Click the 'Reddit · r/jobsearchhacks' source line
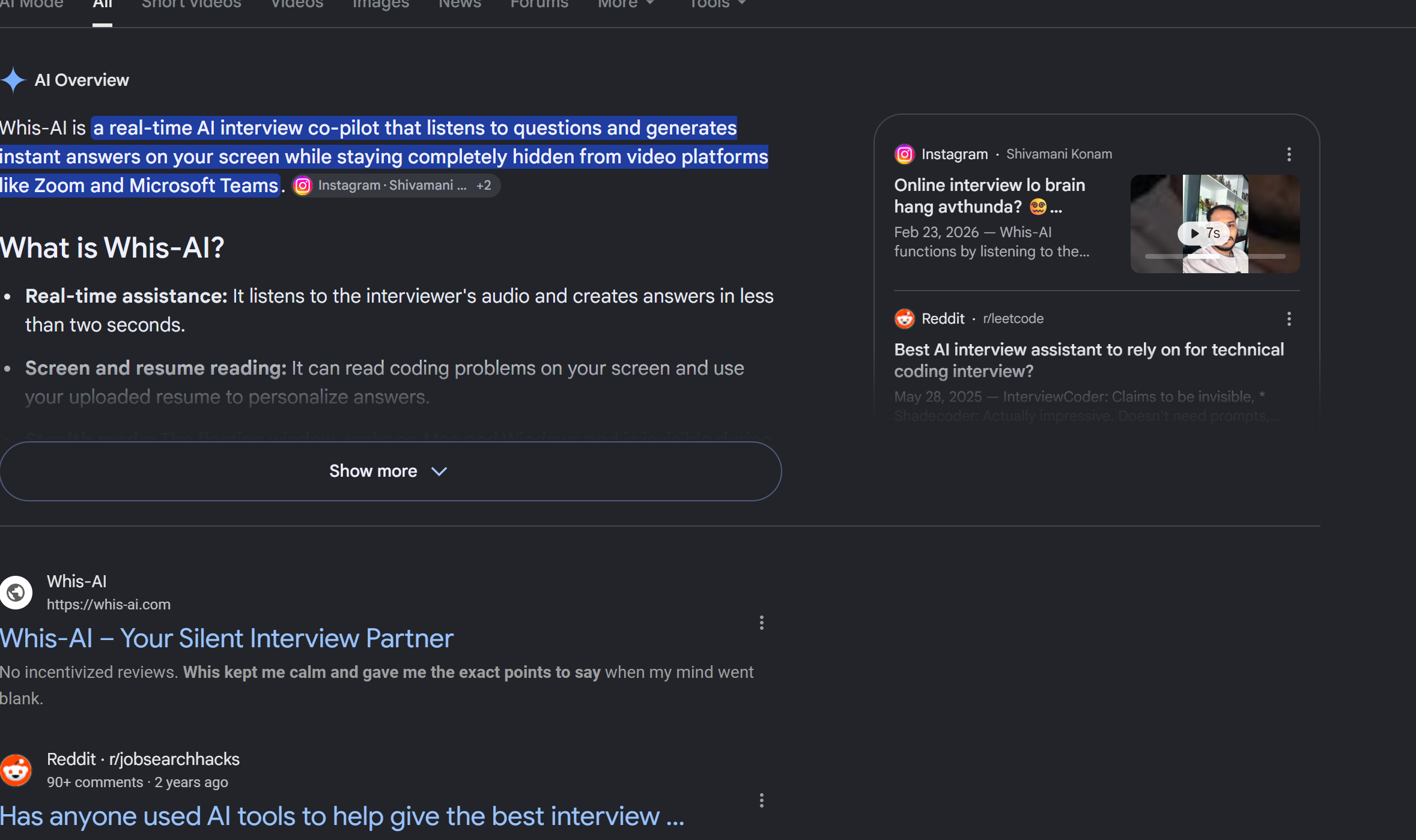 (x=143, y=760)
